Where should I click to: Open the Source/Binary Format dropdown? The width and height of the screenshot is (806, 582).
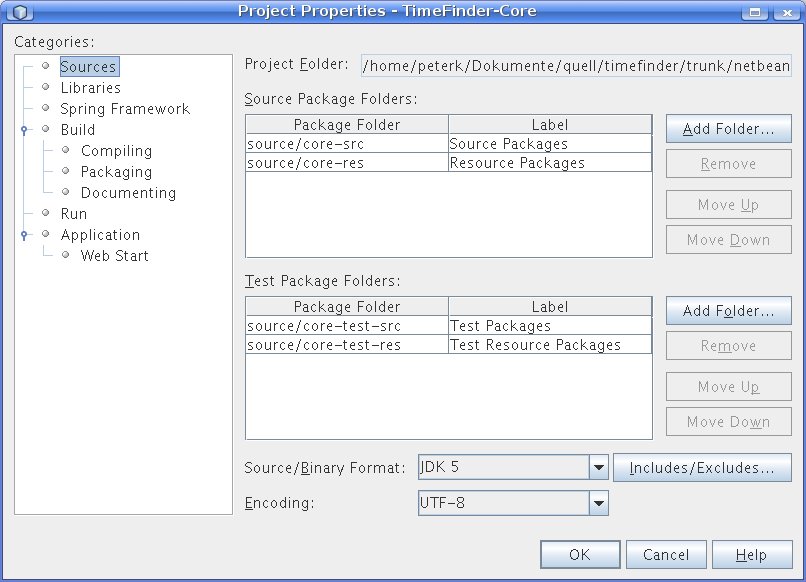tap(598, 467)
